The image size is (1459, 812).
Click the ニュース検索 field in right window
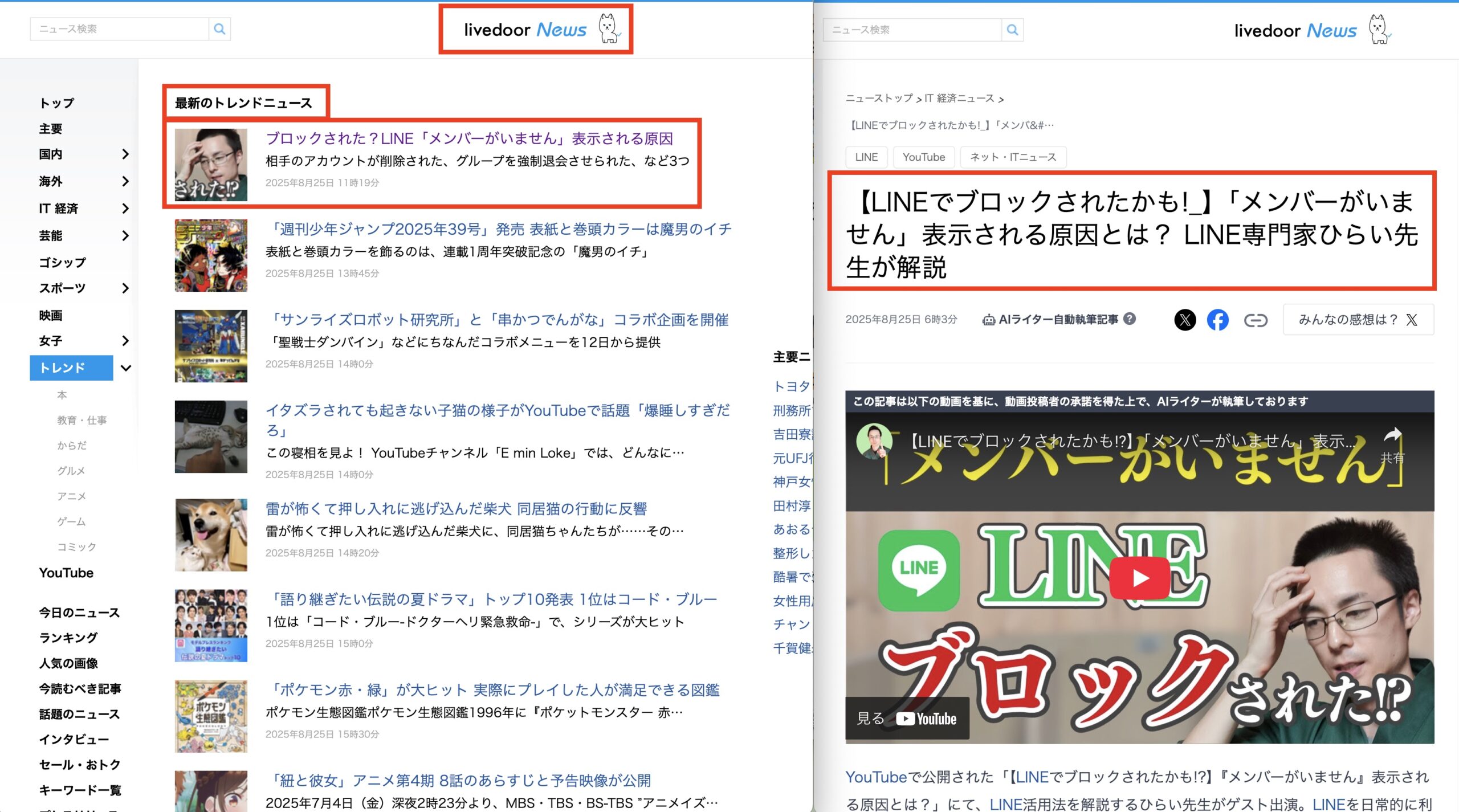(912, 30)
